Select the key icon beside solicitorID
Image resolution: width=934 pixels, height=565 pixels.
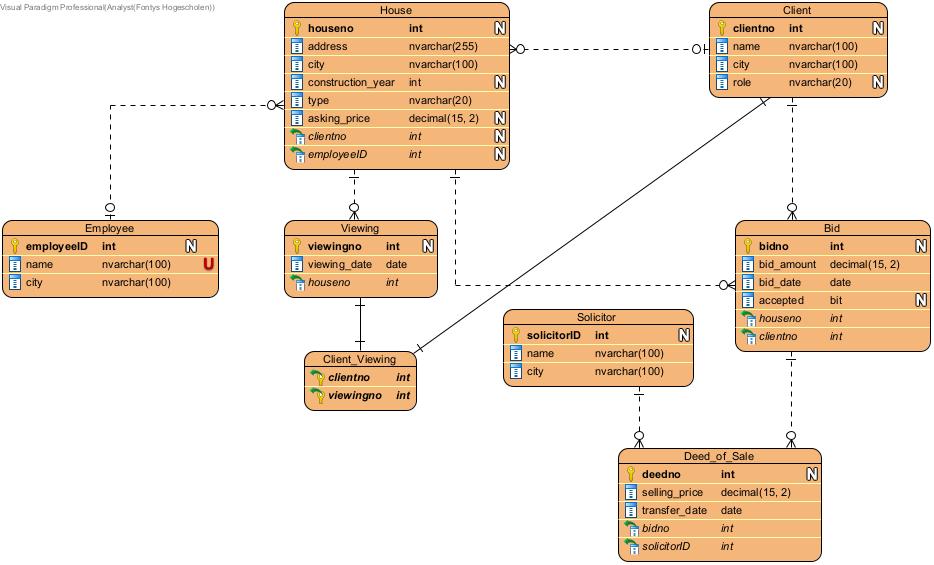pos(515,336)
